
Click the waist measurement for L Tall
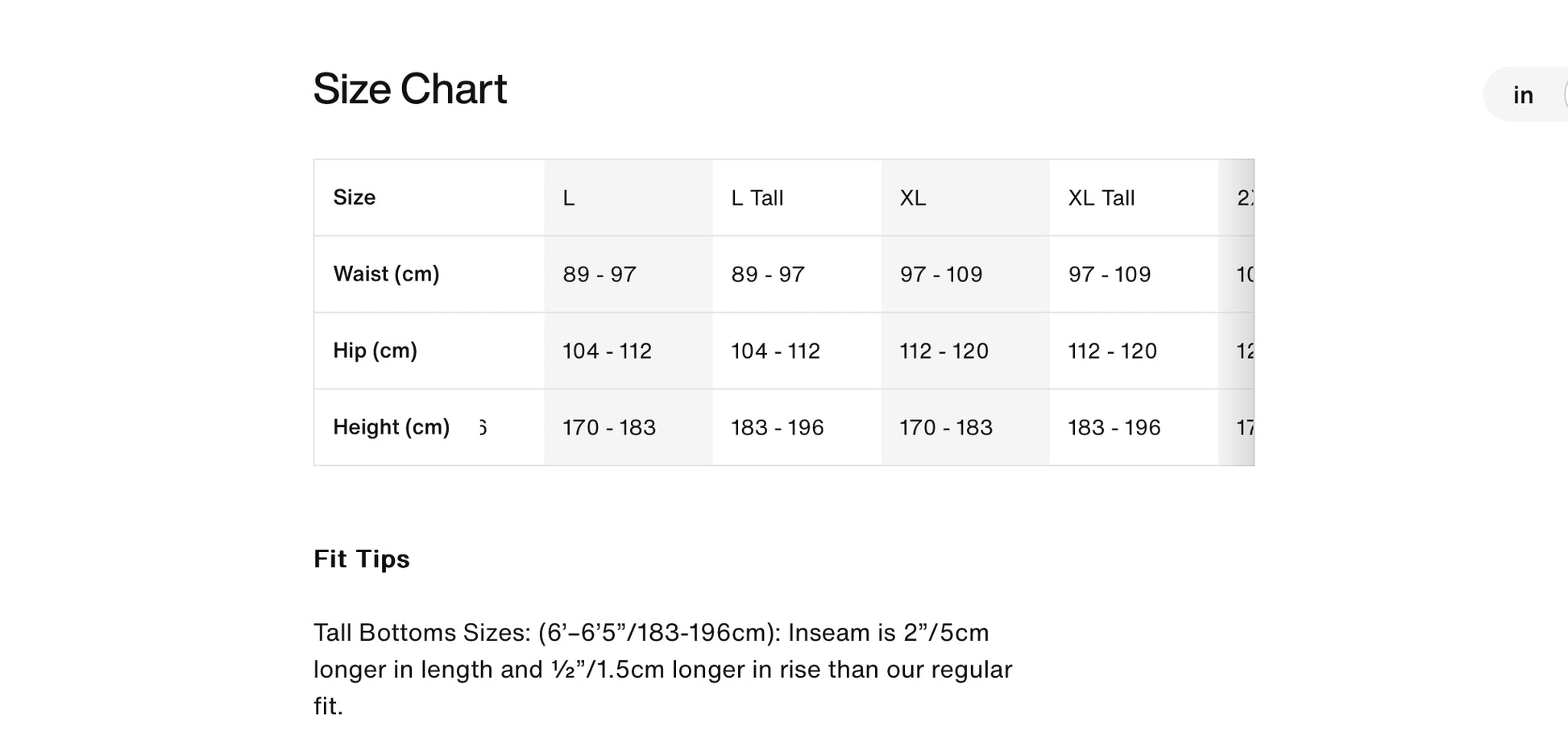768,275
